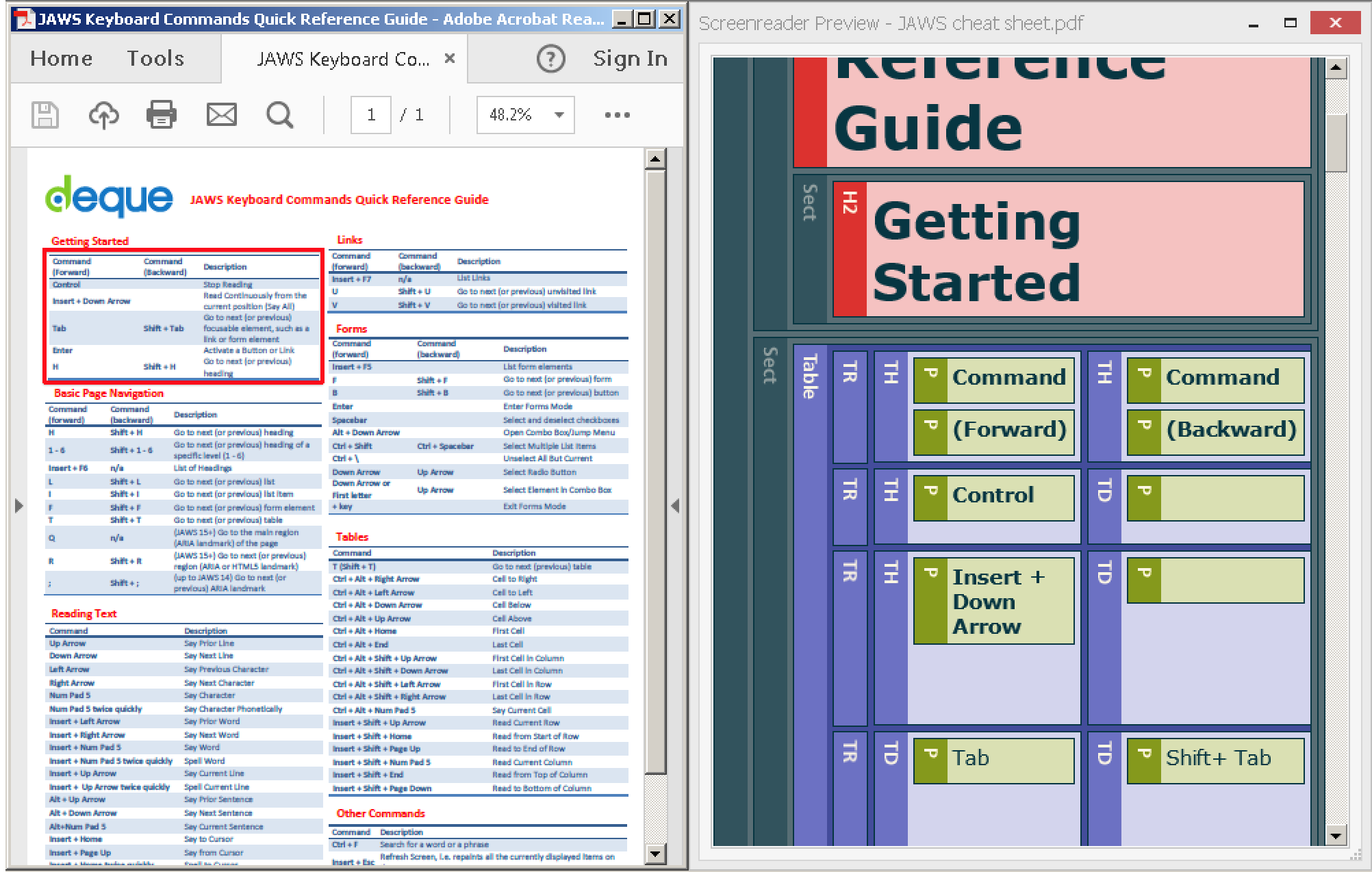Select the H2 'Getting Started' block in preview
Image resolution: width=1372 pixels, height=872 pixels.
coord(1068,249)
